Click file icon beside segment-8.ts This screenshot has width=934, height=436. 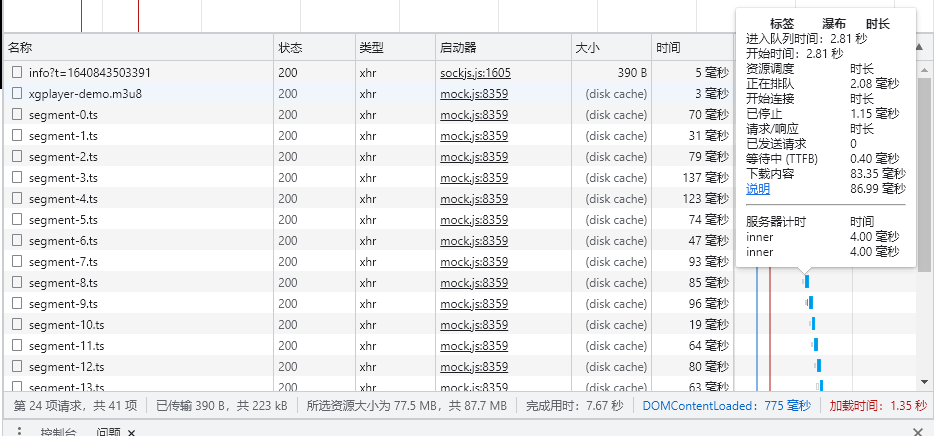click(x=17, y=282)
